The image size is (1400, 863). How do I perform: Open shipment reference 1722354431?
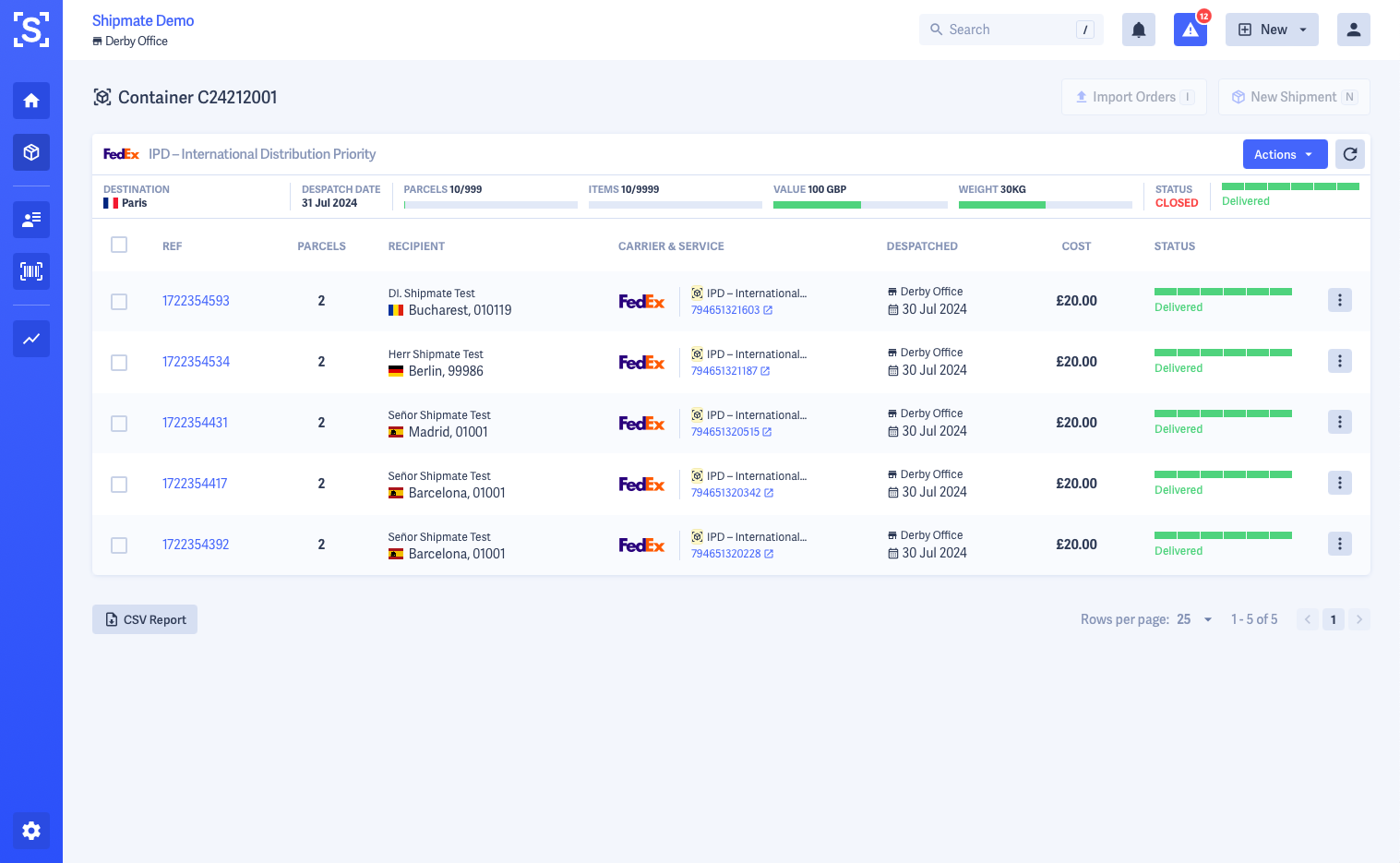point(195,423)
